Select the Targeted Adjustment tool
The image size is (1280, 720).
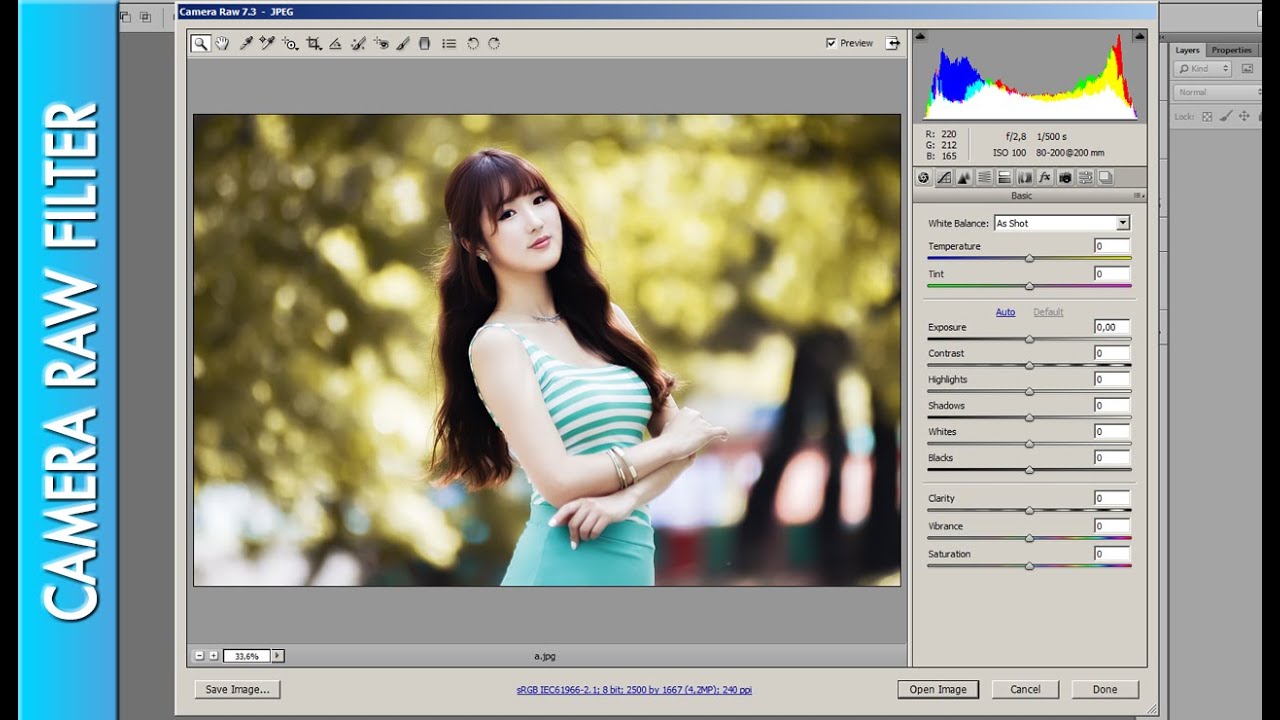(290, 43)
